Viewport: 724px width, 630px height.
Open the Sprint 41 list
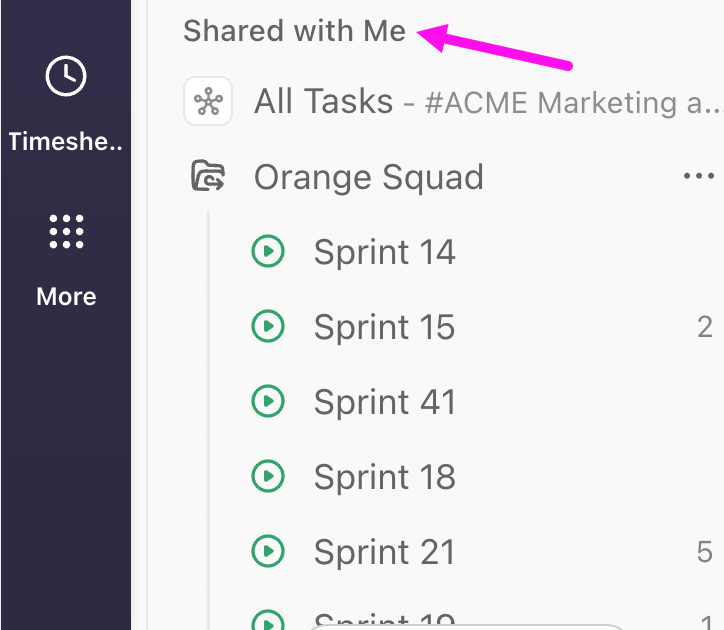pos(384,402)
